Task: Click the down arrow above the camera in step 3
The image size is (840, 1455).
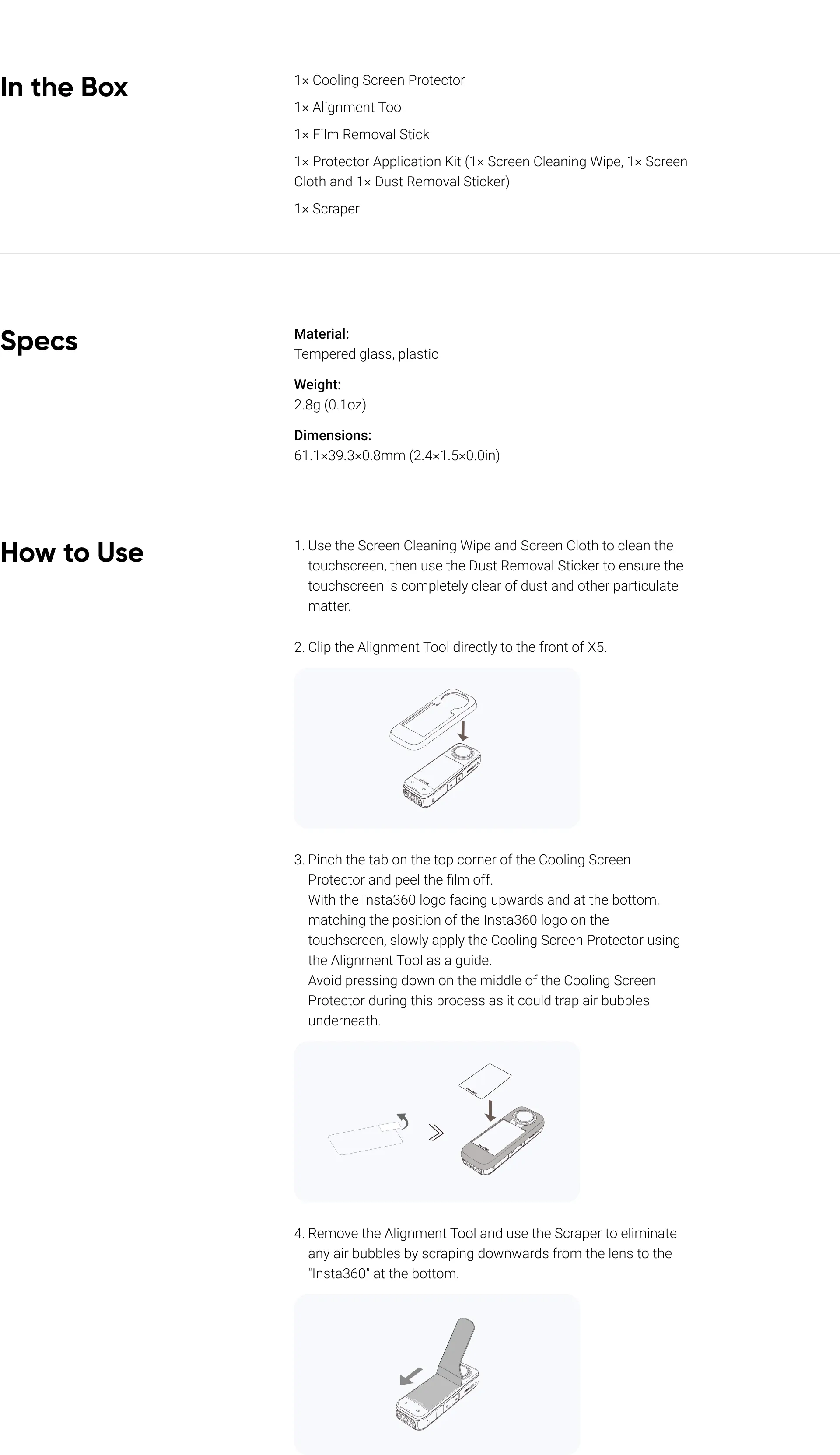Action: coord(490,1109)
